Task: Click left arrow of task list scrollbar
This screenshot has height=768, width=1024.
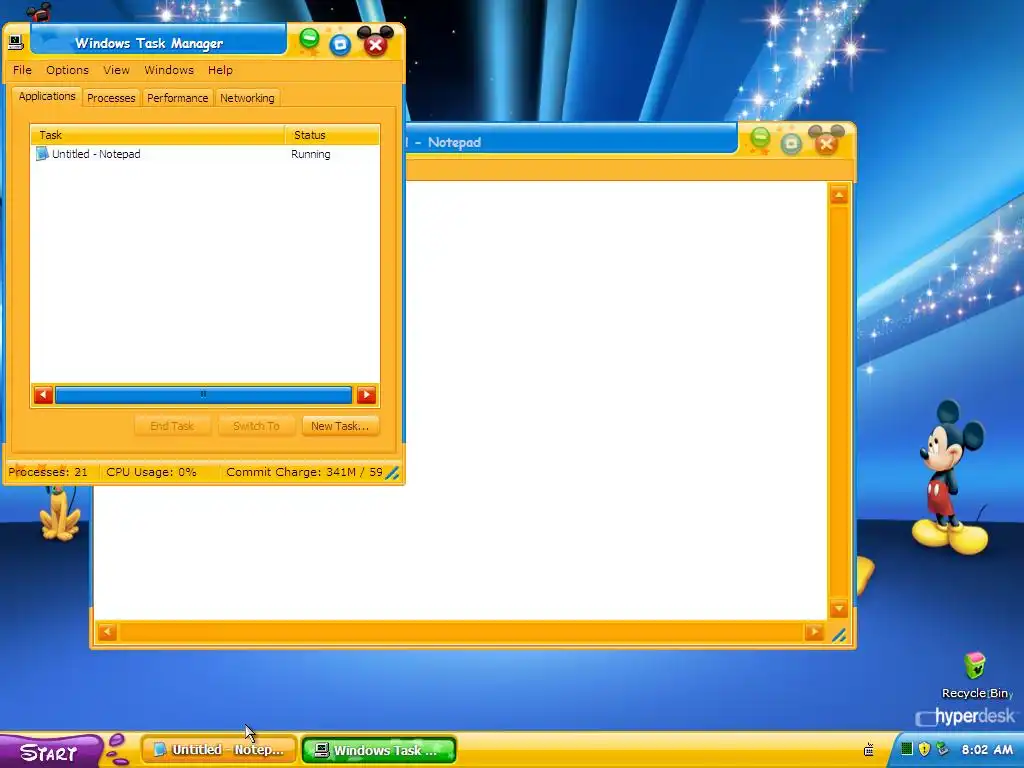Action: (x=43, y=395)
